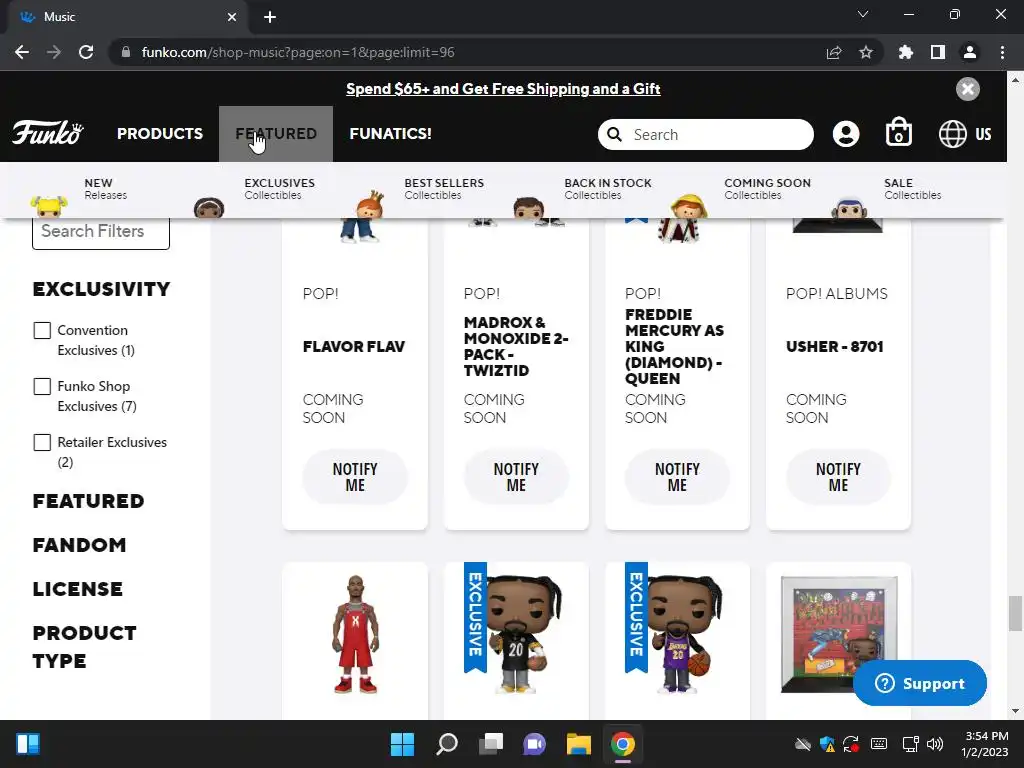This screenshot has width=1024, height=768.
Task: Open the FEATURED navigation menu
Action: 276,133
